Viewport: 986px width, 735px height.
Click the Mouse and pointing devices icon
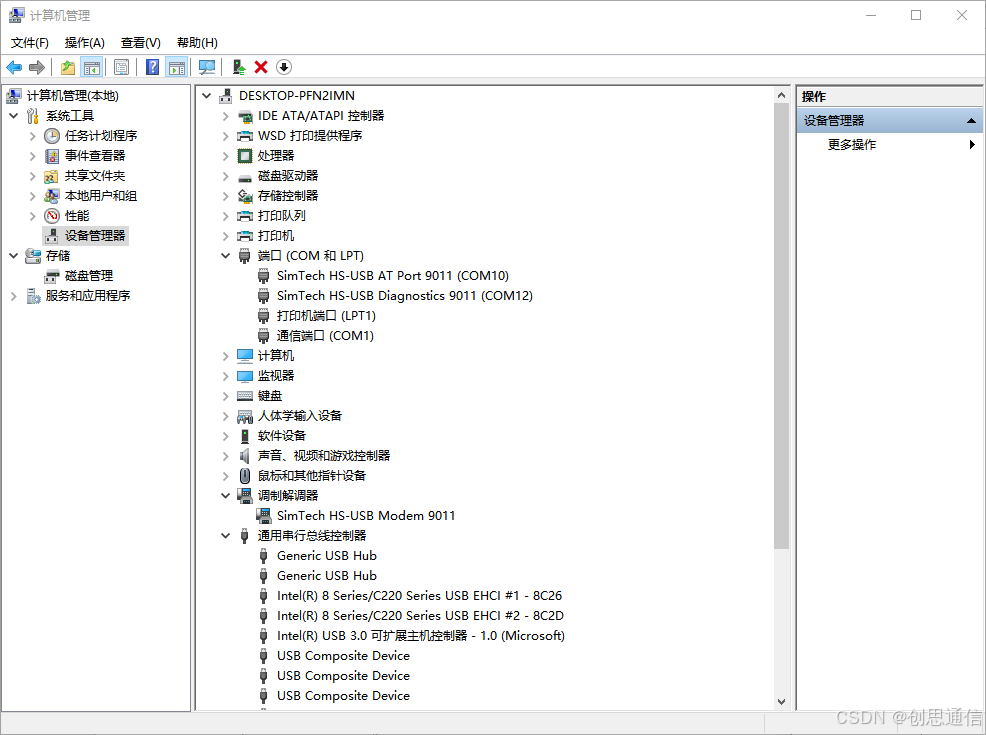pos(245,476)
